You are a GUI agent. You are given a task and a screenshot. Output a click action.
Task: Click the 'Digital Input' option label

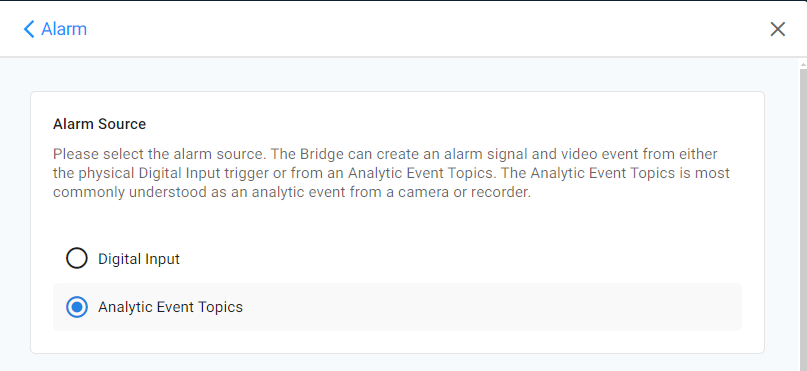139,259
